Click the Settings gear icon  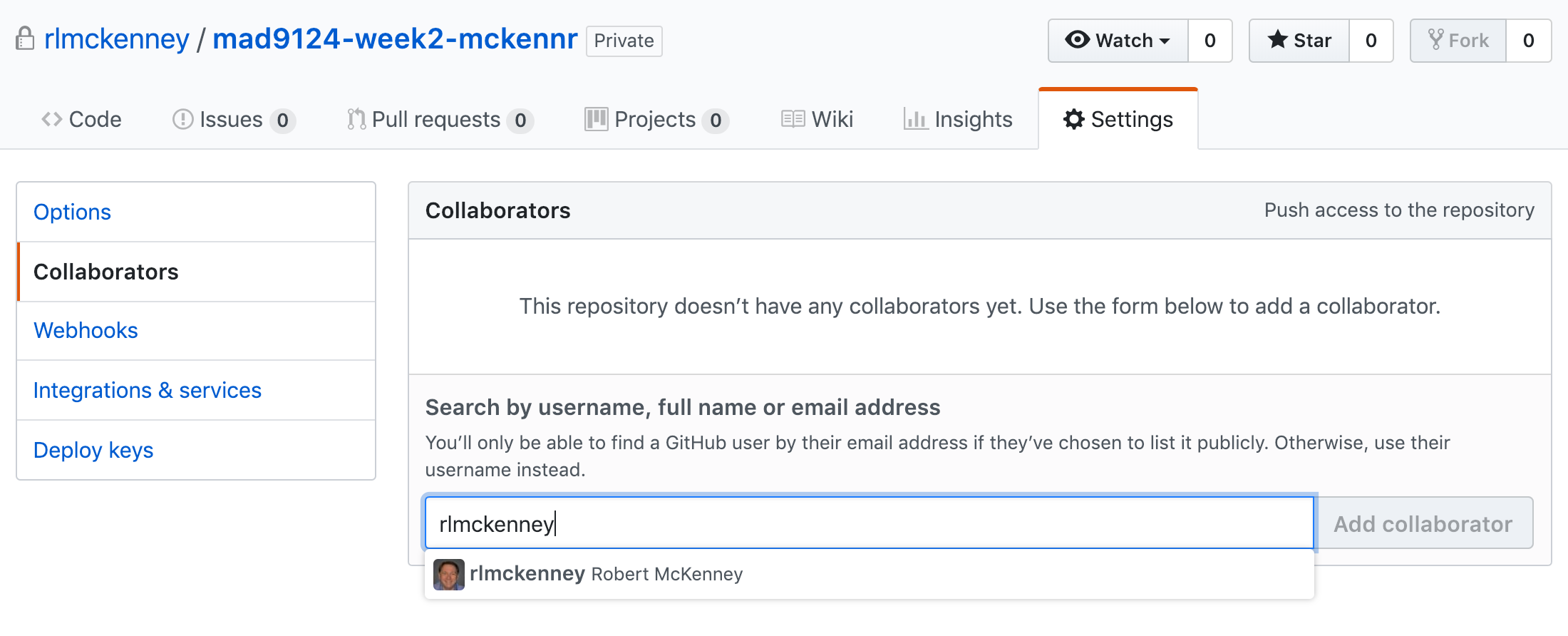(x=1073, y=119)
